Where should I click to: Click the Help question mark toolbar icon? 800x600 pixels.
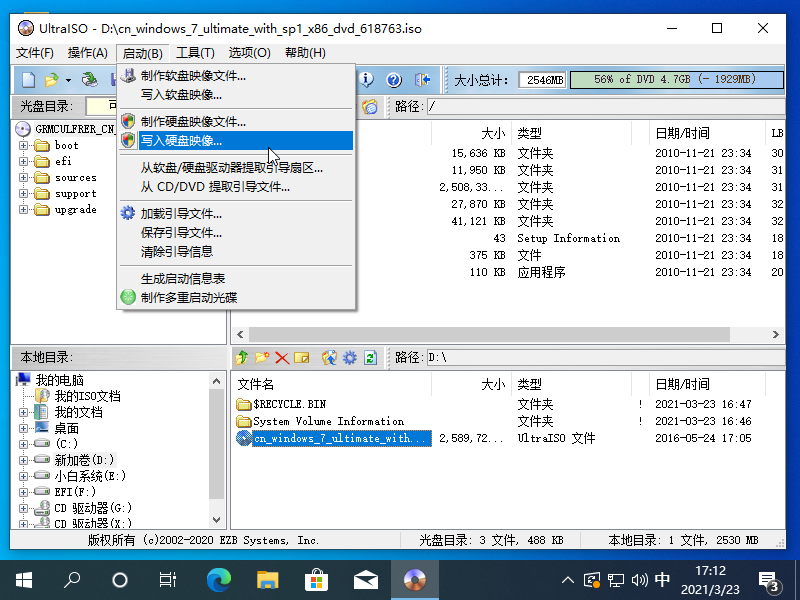click(x=394, y=79)
